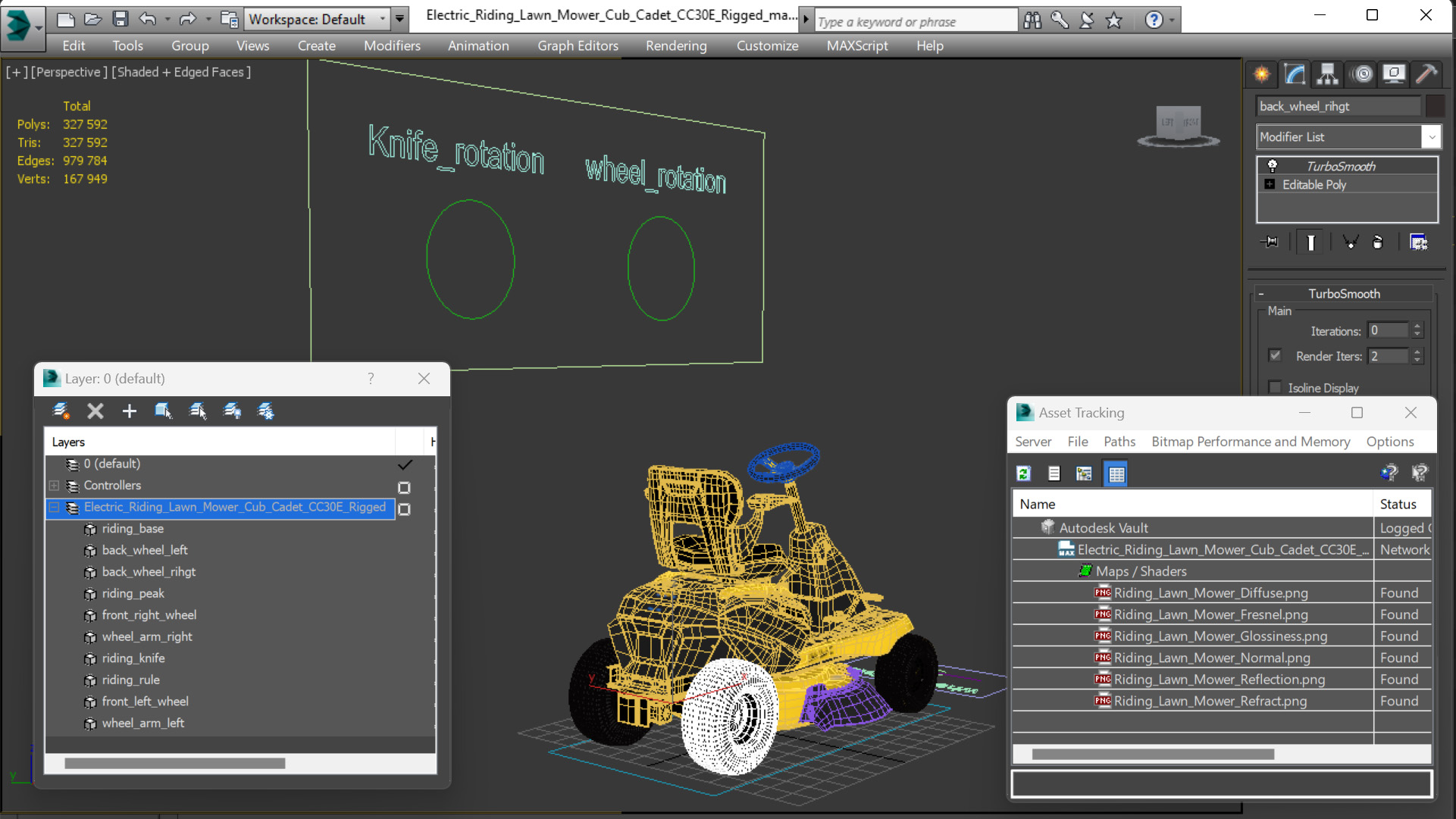
Task: Click the Configure Modifier Sets icon
Action: pyautogui.click(x=1417, y=242)
